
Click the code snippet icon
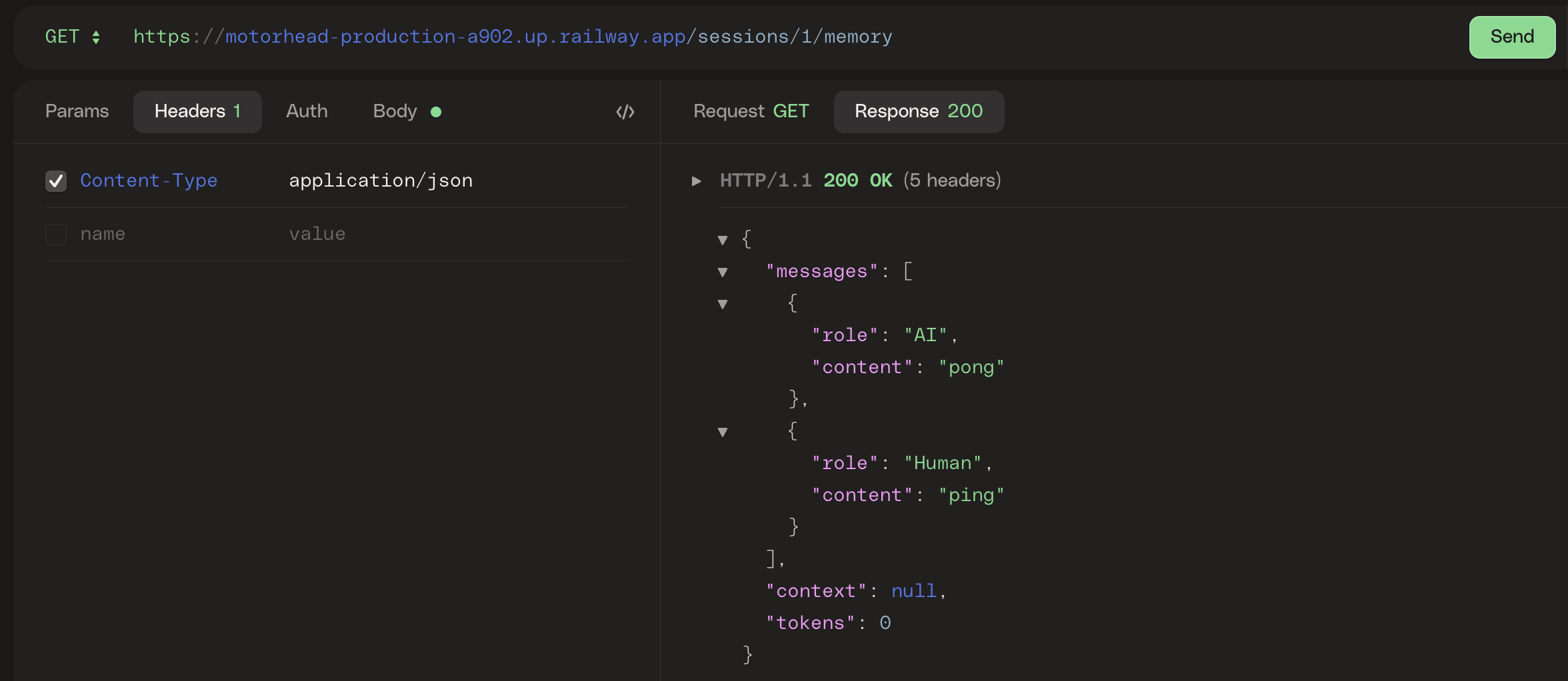[624, 111]
